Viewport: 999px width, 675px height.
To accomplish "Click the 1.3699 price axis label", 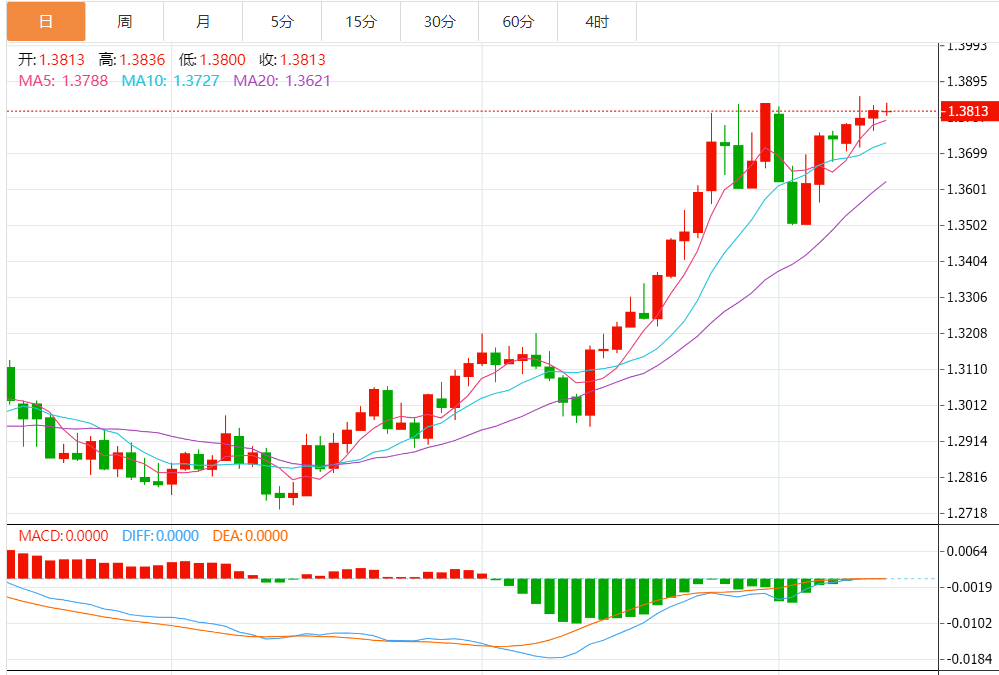I will pyautogui.click(x=967, y=153).
